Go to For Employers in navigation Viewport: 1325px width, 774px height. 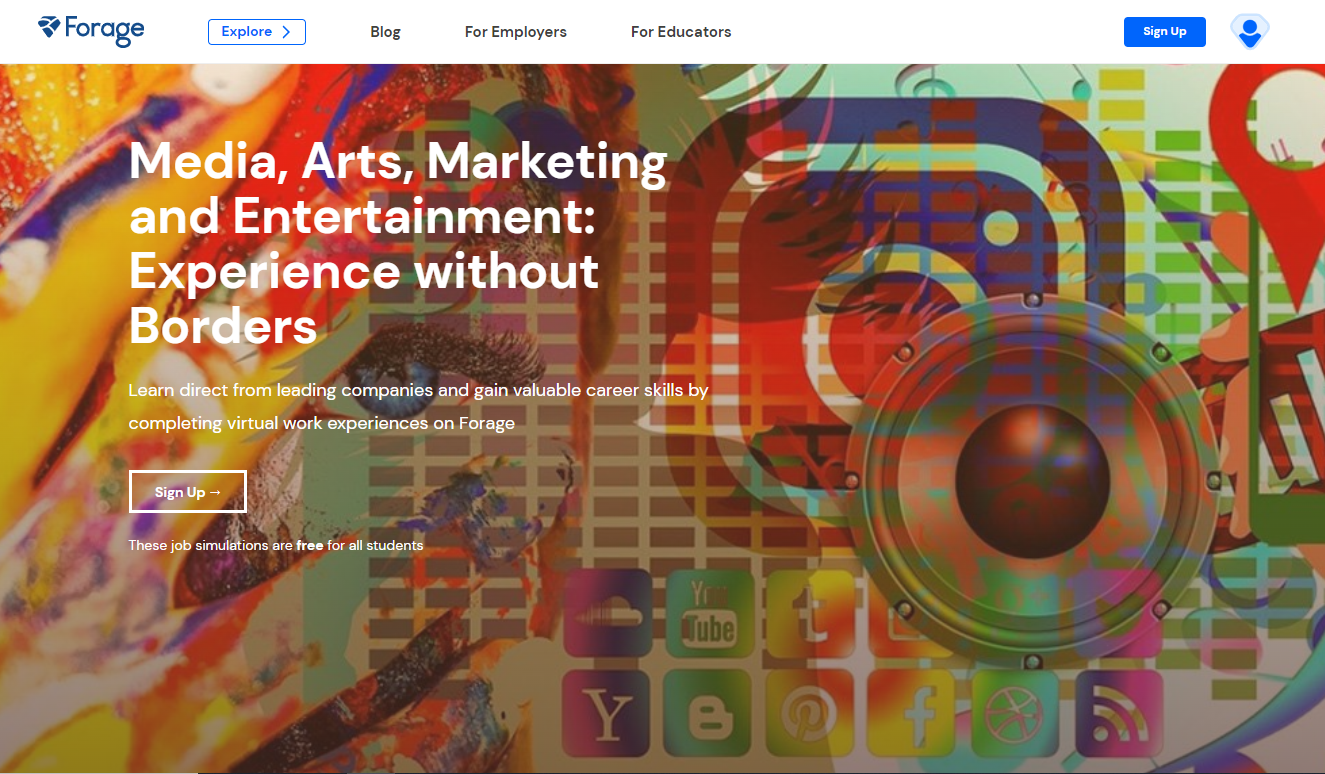(515, 32)
